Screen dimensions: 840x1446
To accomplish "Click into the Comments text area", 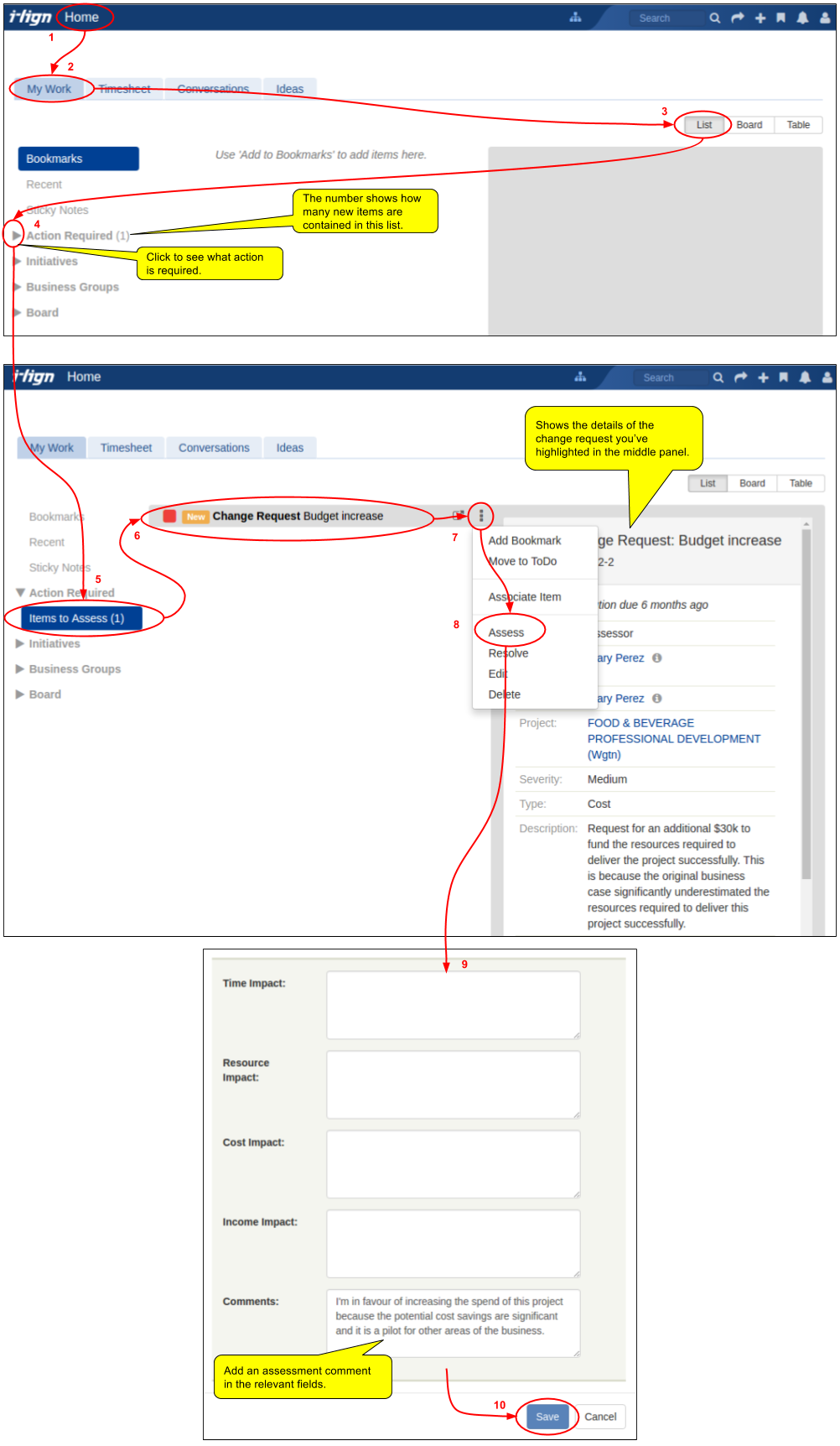I will click(454, 1324).
